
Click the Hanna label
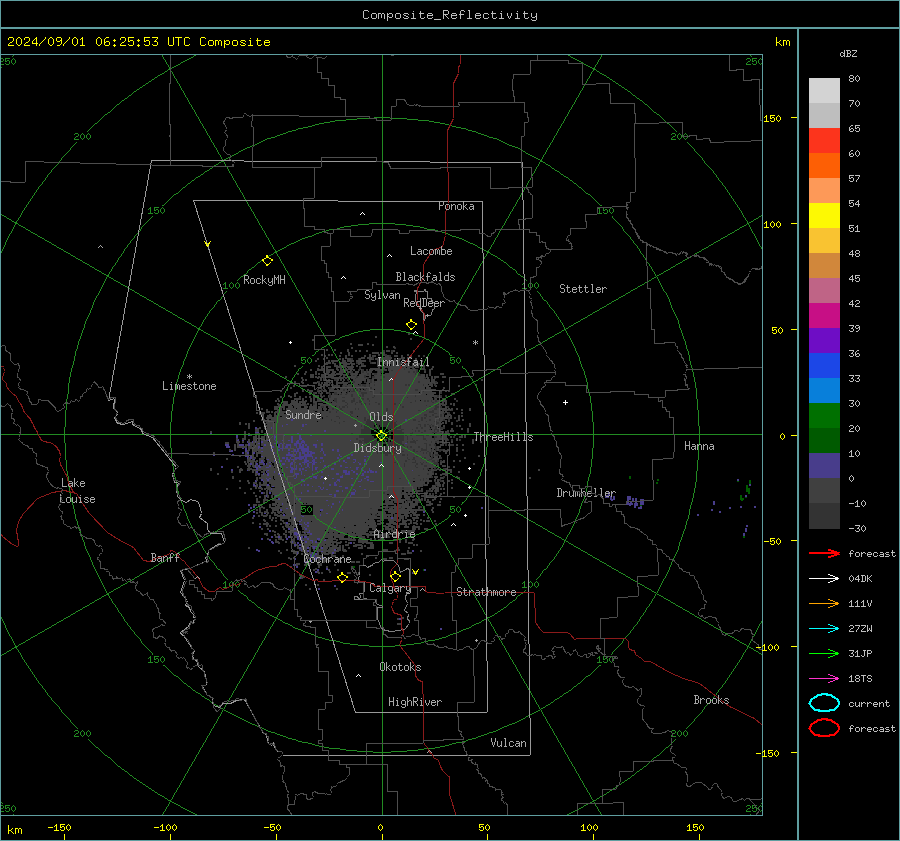(699, 446)
